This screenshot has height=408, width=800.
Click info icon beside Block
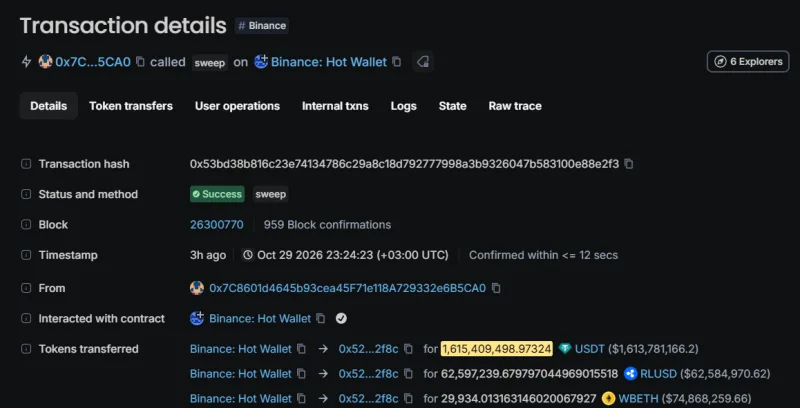[26, 224]
